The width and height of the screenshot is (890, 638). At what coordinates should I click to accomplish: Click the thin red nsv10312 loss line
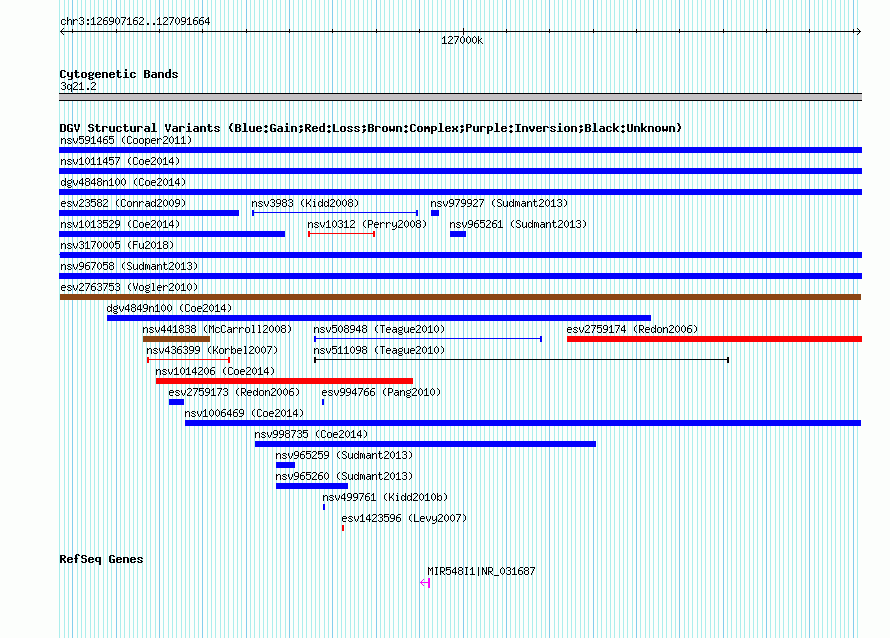tap(342, 234)
